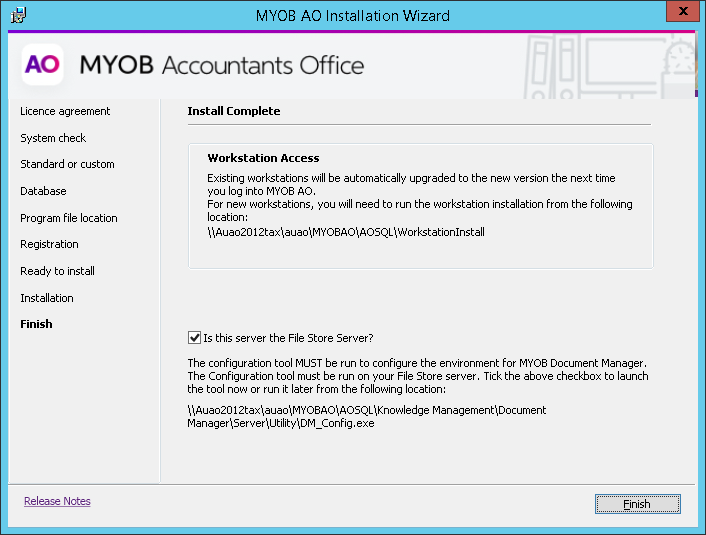Click the installer icon in title bar

(17, 15)
